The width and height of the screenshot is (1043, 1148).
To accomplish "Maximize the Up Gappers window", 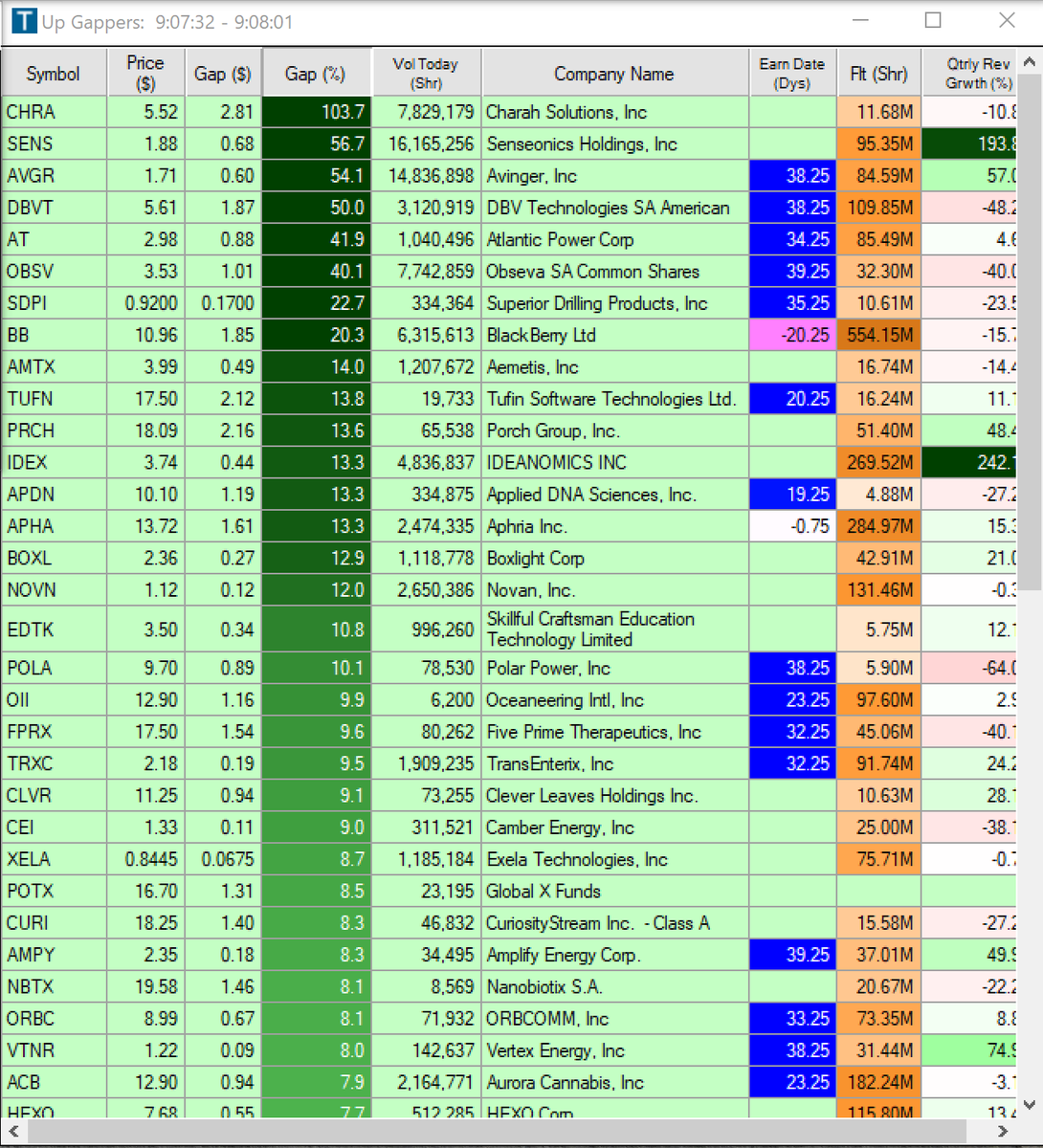I will [x=934, y=20].
